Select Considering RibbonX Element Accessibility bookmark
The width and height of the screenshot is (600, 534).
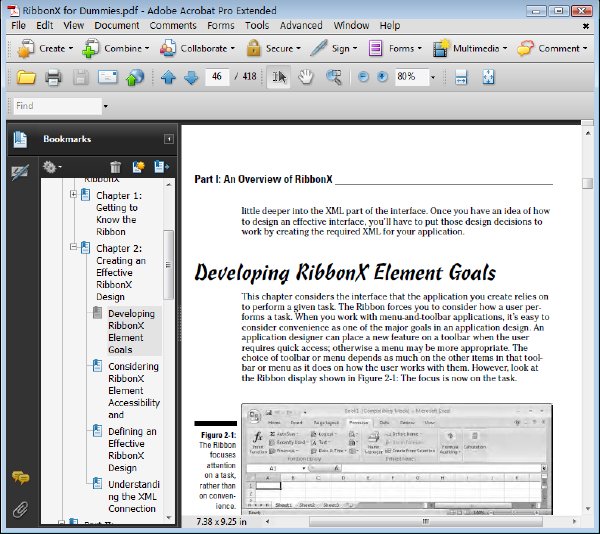[134, 390]
